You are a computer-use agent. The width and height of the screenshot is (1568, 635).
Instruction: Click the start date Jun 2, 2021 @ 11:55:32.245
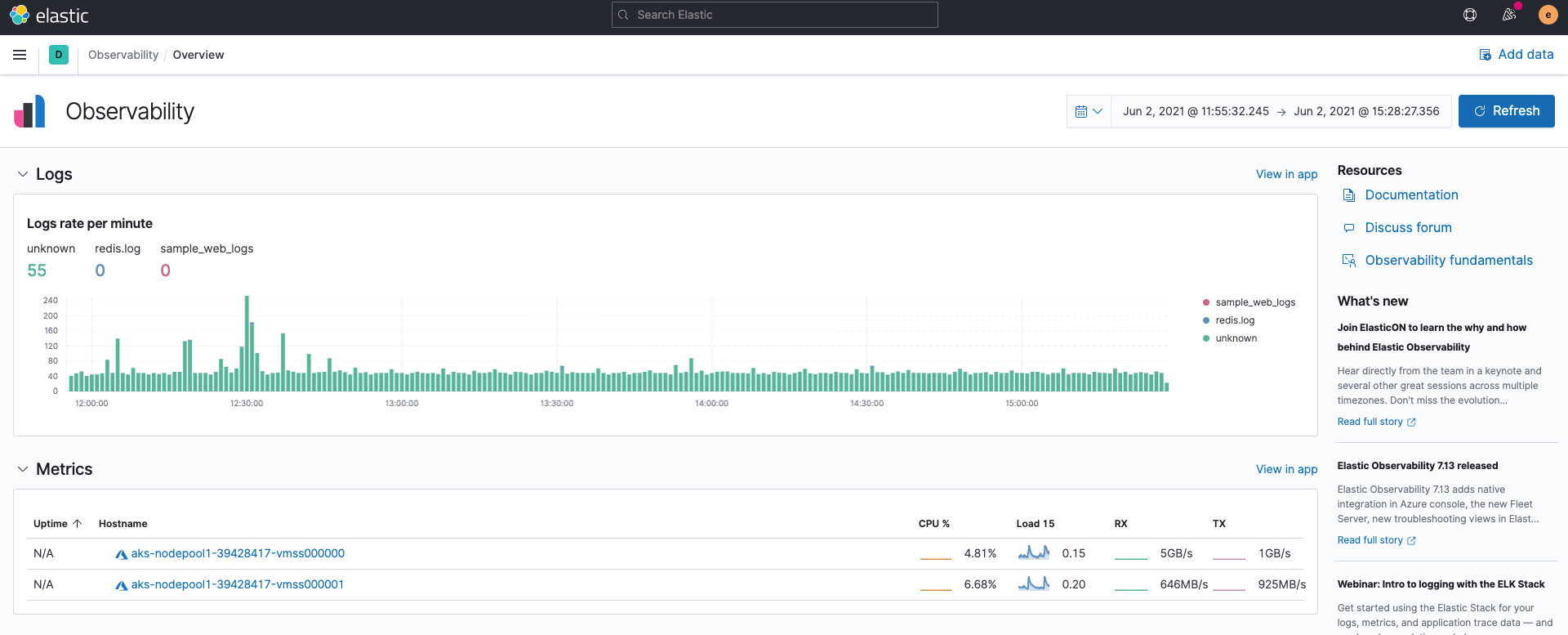[x=1196, y=111]
